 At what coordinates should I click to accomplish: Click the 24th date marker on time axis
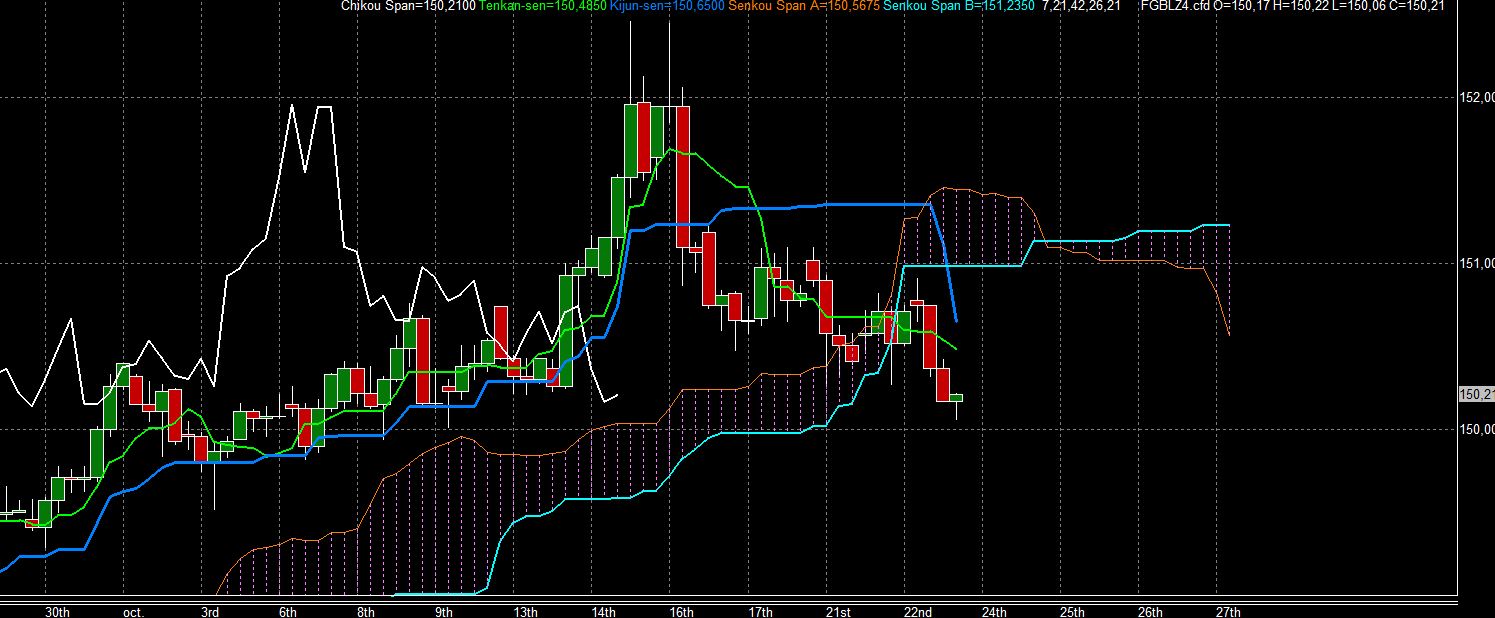click(x=994, y=612)
